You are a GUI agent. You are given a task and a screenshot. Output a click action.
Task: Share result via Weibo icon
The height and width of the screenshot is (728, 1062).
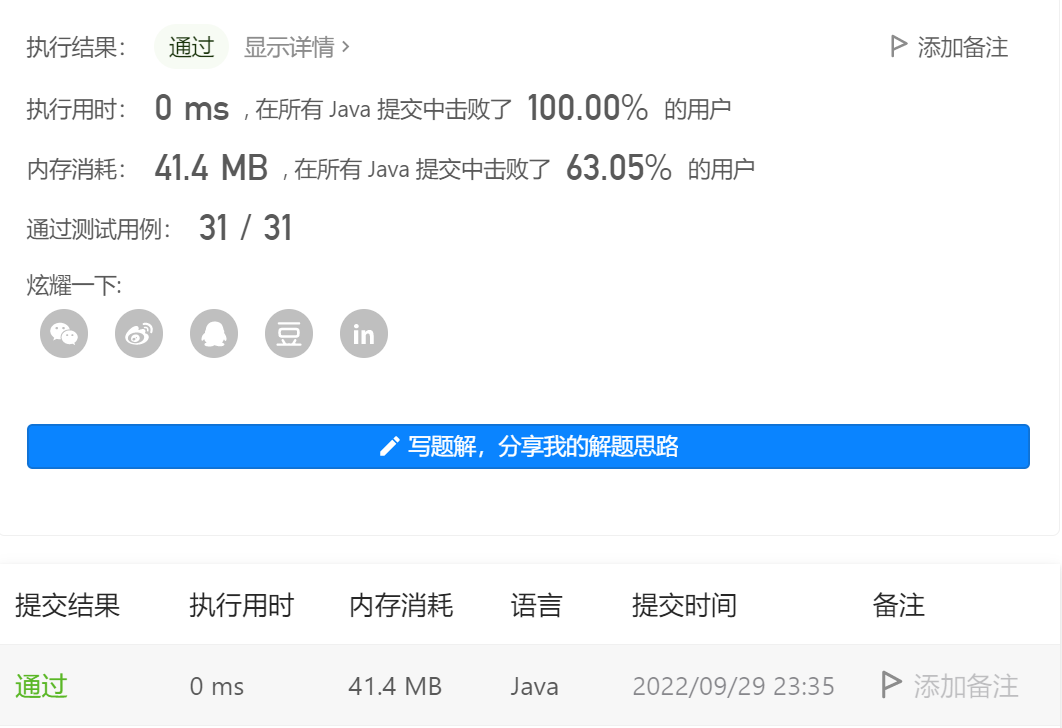[138, 333]
